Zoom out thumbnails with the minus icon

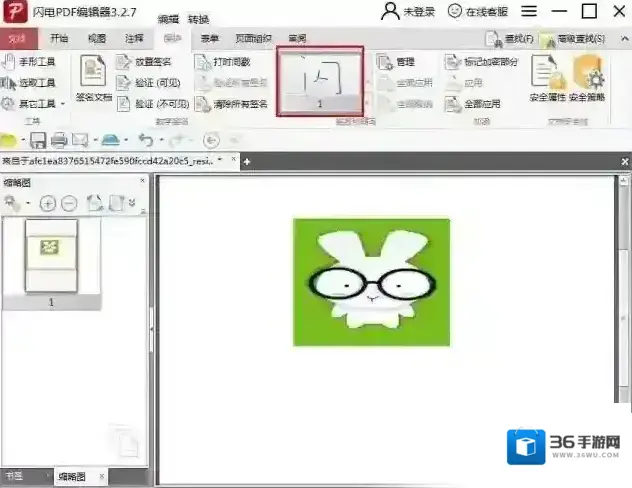coord(69,203)
